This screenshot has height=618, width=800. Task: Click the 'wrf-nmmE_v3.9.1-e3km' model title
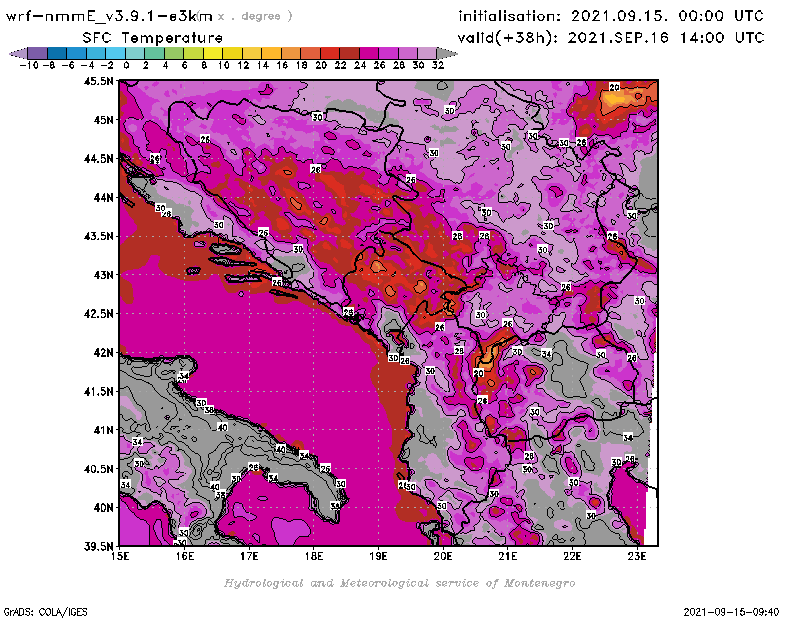pyautogui.click(x=109, y=16)
